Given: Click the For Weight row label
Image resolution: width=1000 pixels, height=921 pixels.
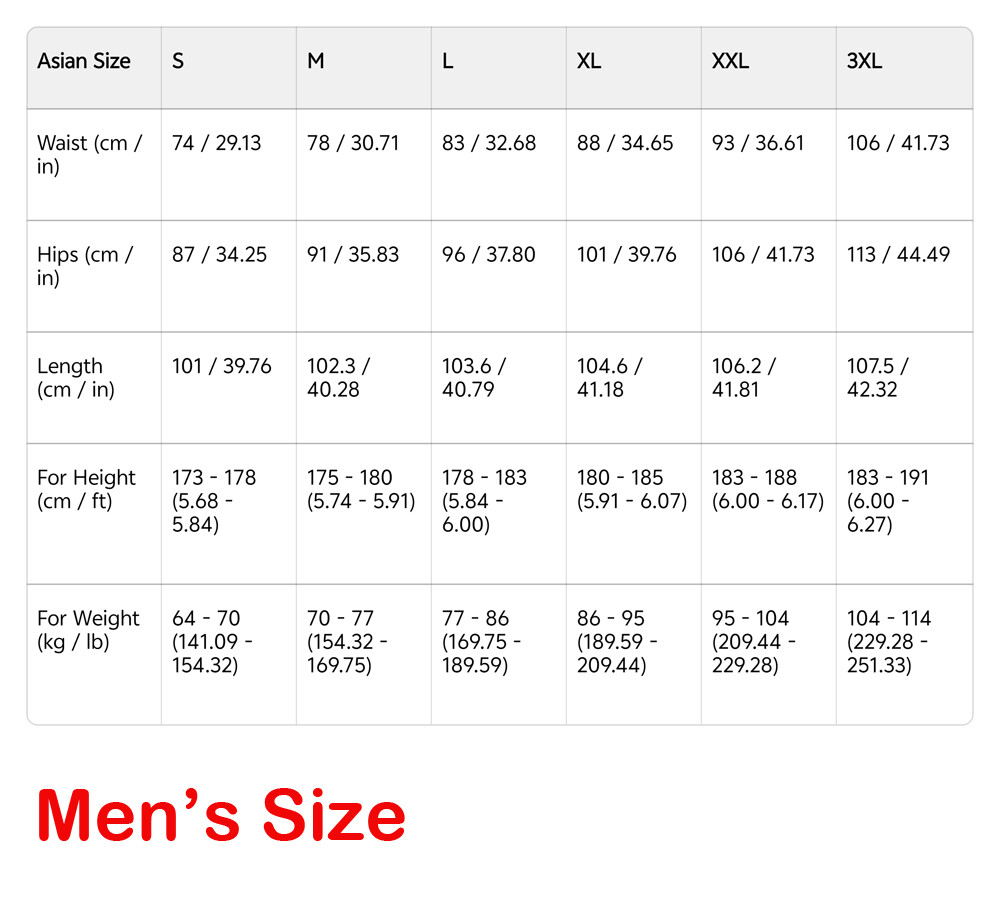Looking at the screenshot, I should pyautogui.click(x=88, y=630).
